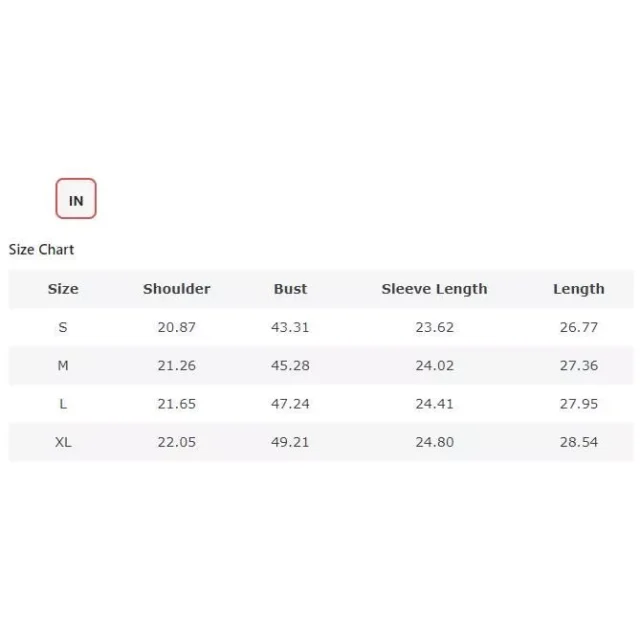Click bust value 49.21 in XL row
Screen dimensions: 640x640
290,441
